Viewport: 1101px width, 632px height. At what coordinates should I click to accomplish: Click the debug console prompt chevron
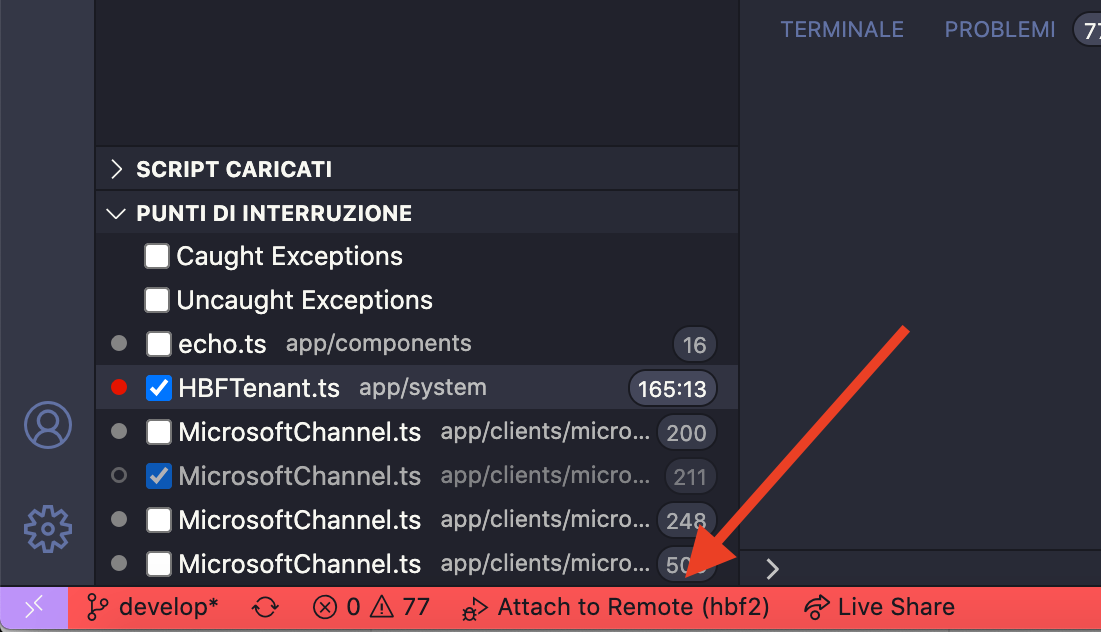pyautogui.click(x=772, y=569)
